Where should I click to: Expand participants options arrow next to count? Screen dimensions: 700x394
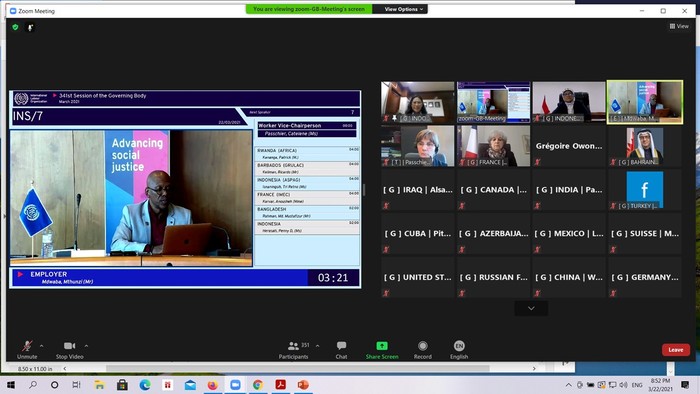[317, 346]
